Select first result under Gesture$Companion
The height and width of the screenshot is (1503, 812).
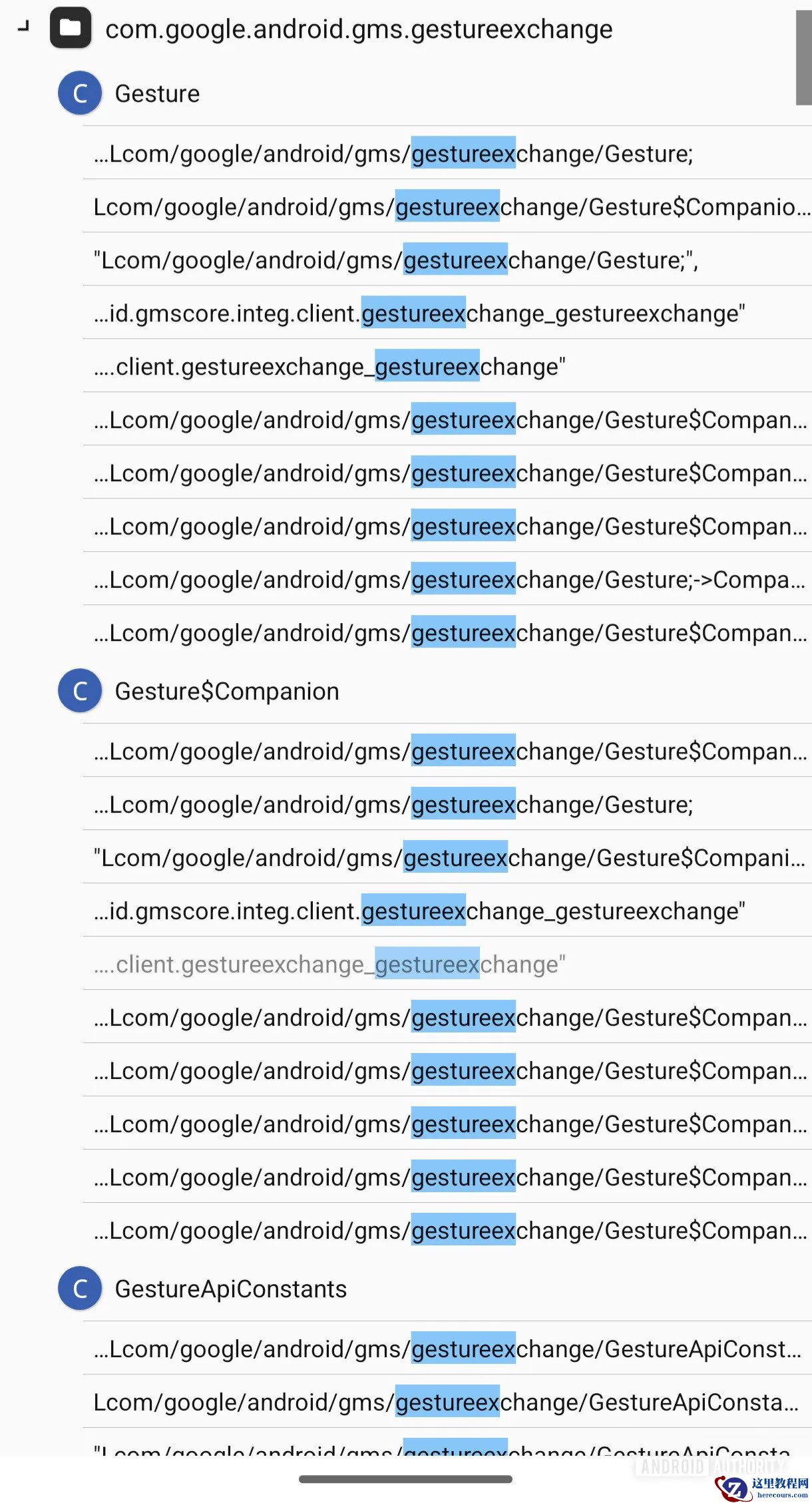(x=449, y=751)
